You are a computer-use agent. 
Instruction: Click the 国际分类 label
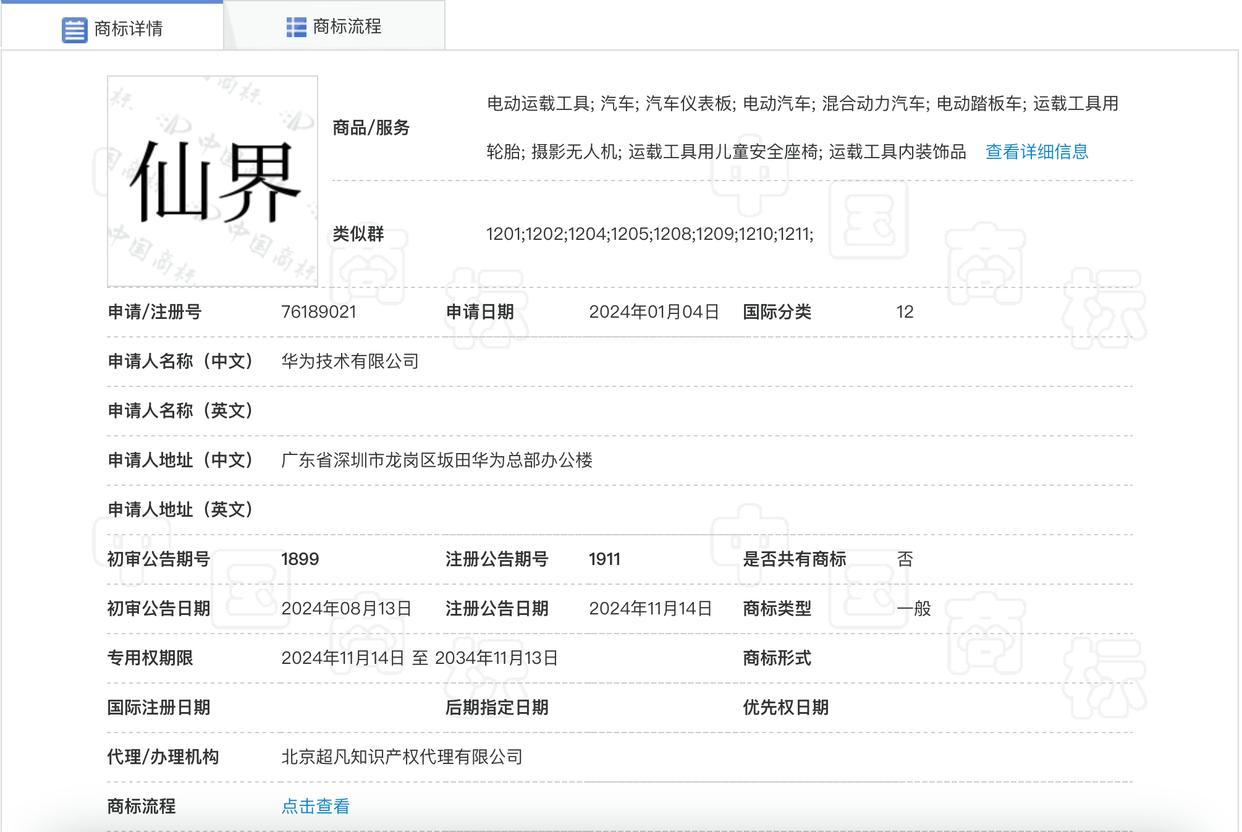point(777,312)
